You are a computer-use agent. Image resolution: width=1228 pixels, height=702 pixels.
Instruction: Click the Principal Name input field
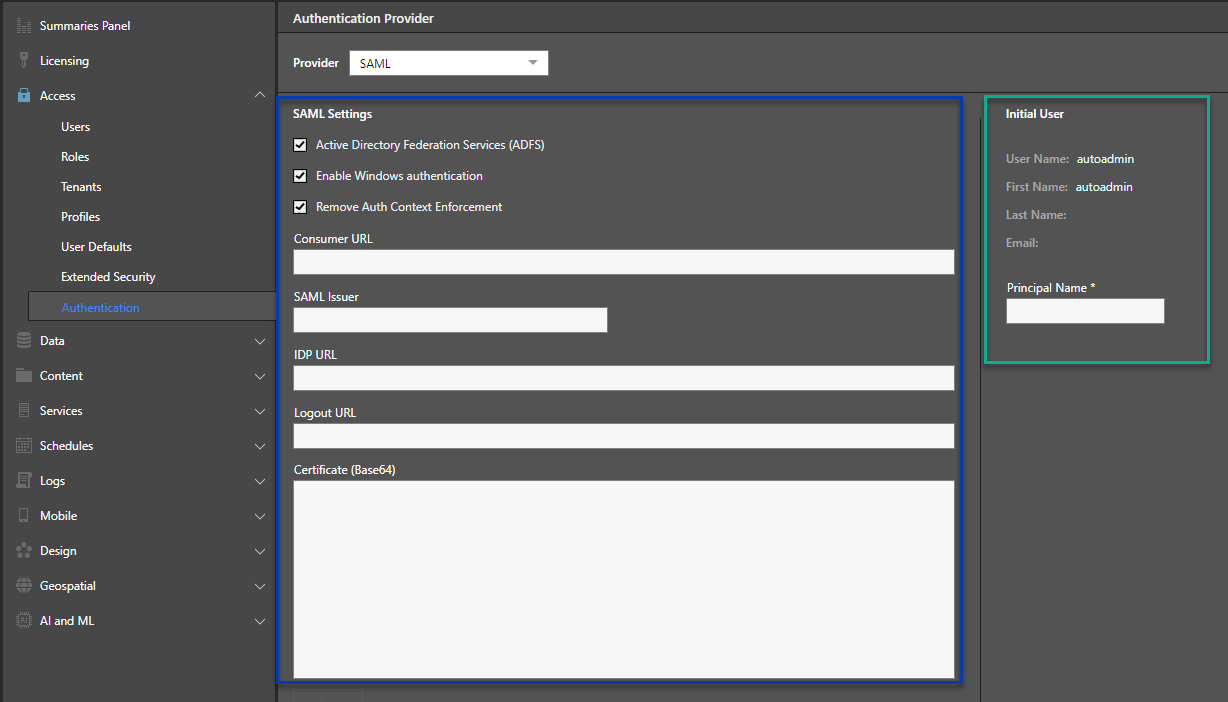(1084, 310)
